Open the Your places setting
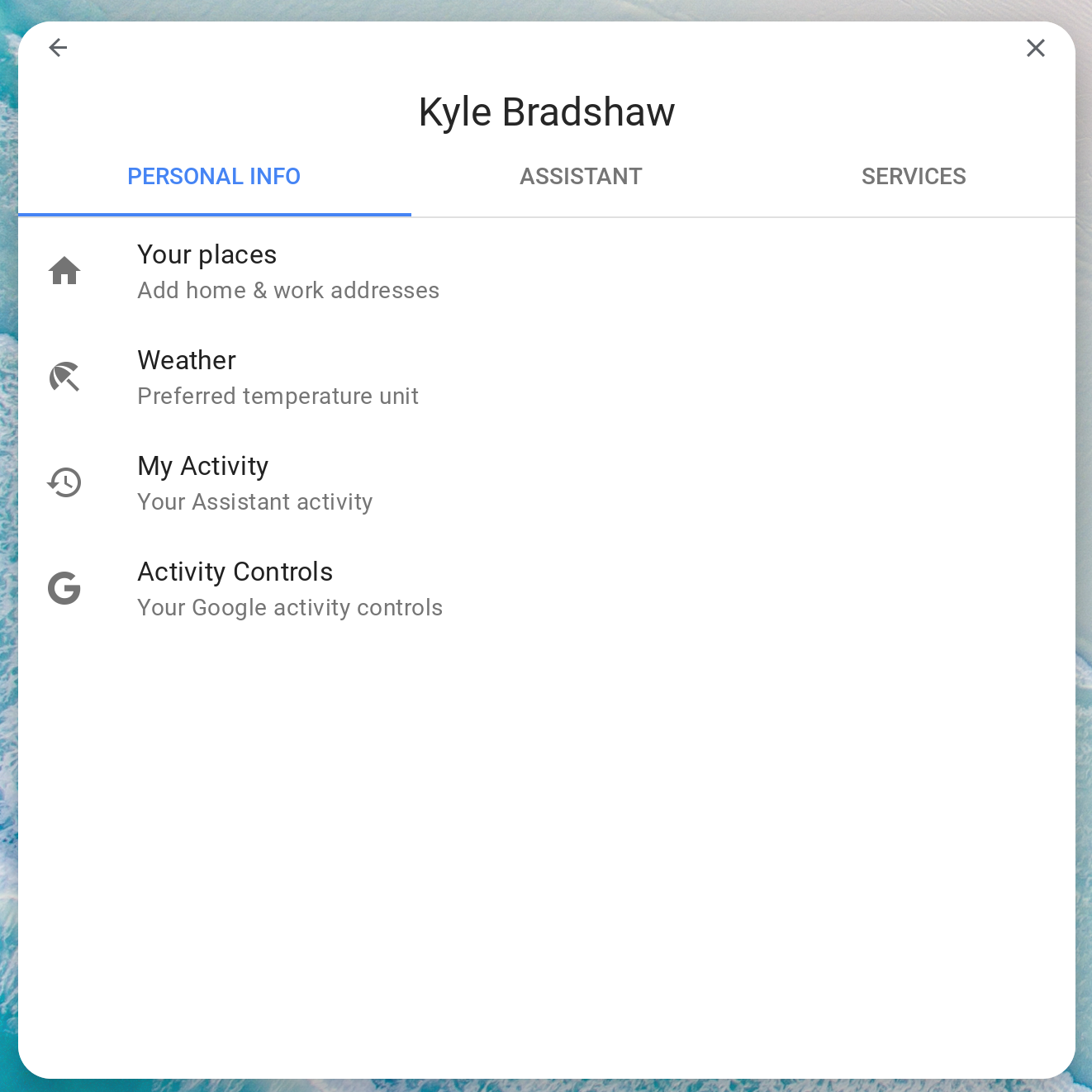Viewport: 1092px width, 1092px height. (x=207, y=254)
